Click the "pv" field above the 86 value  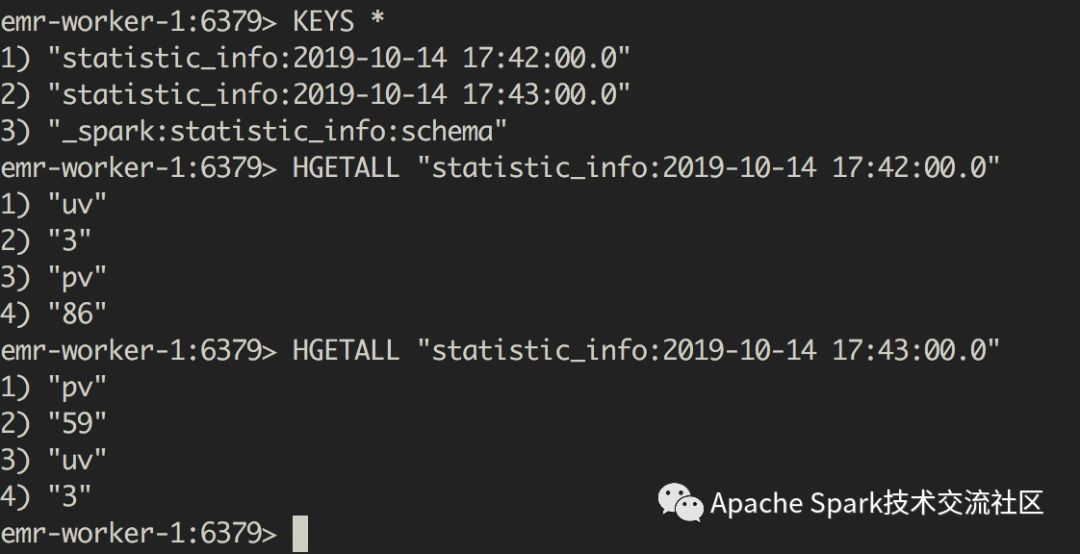(x=77, y=278)
